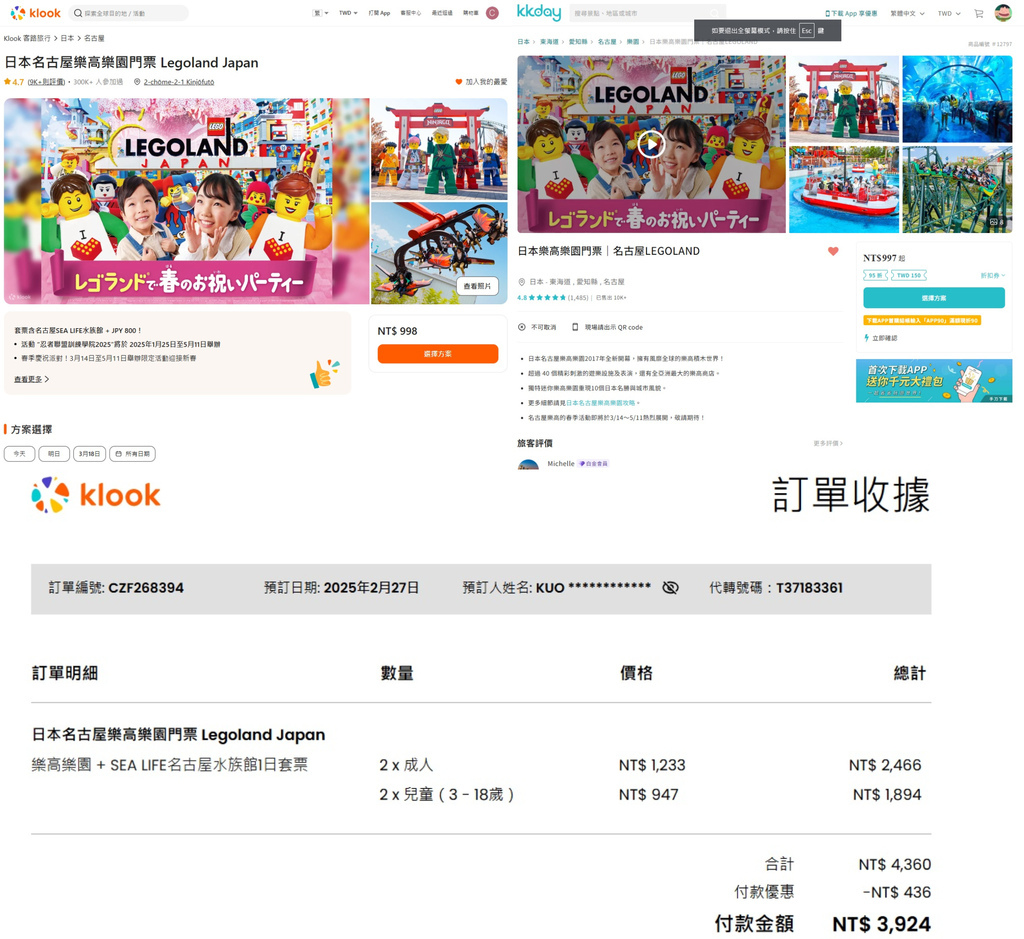Click the kkday logo in header
The width and height of the screenshot is (1024, 939).
tap(539, 12)
